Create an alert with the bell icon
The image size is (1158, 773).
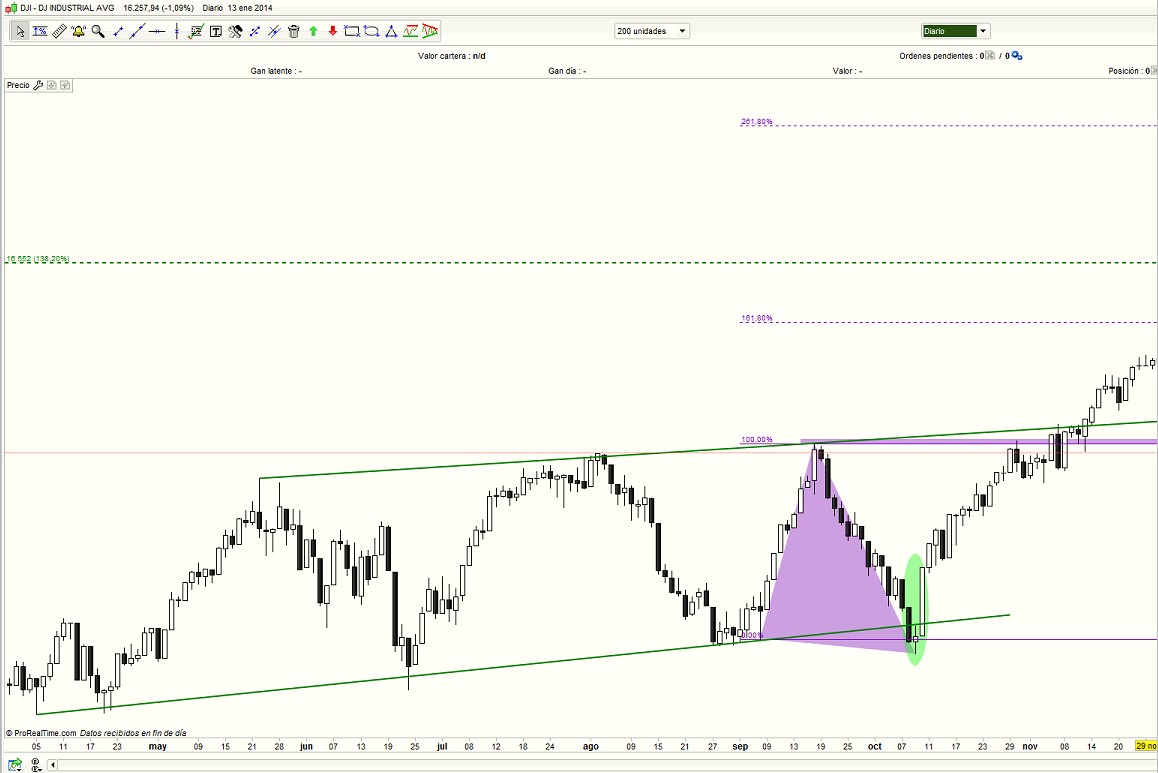pos(78,31)
